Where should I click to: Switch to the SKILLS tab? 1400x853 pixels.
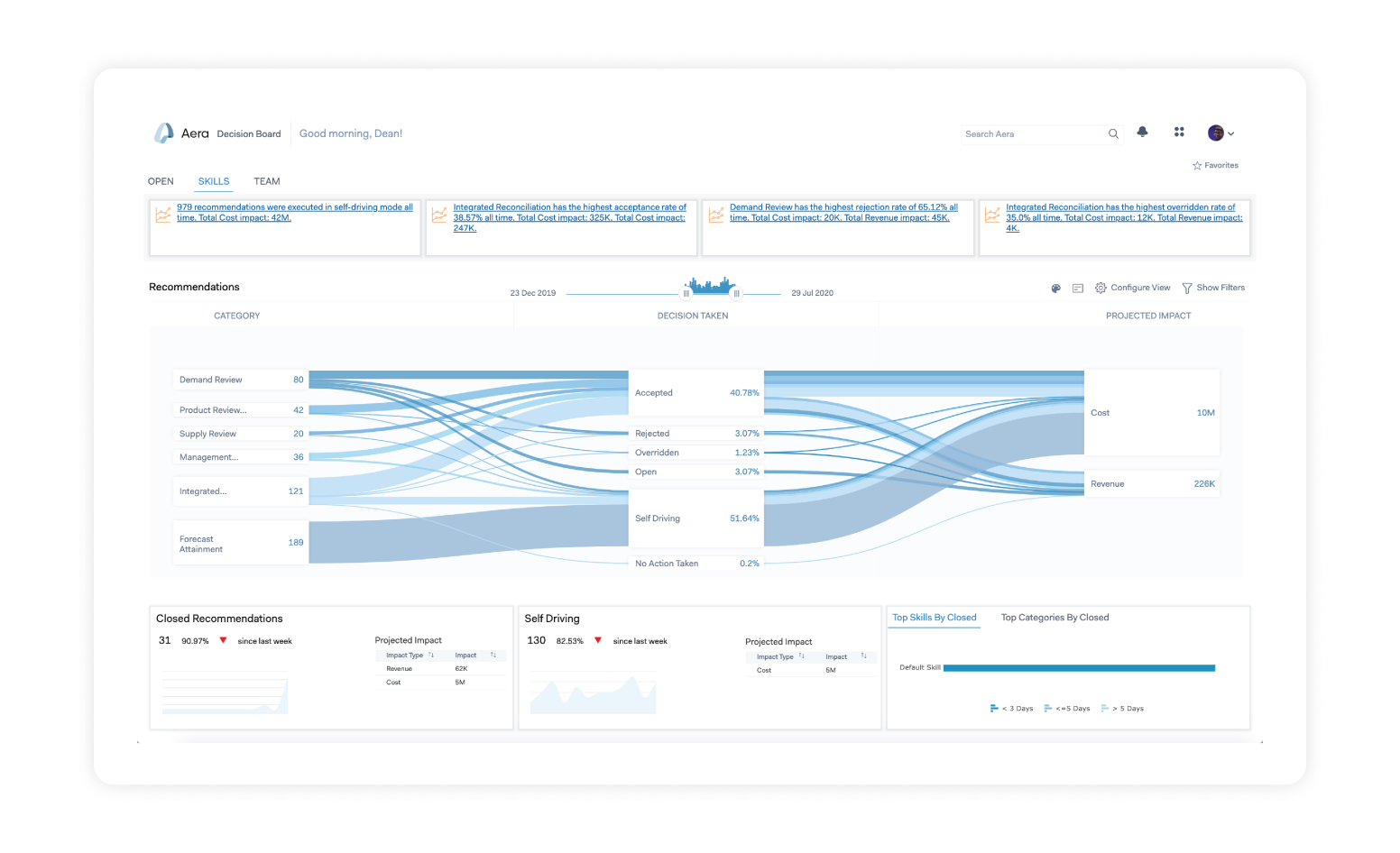pos(214,181)
